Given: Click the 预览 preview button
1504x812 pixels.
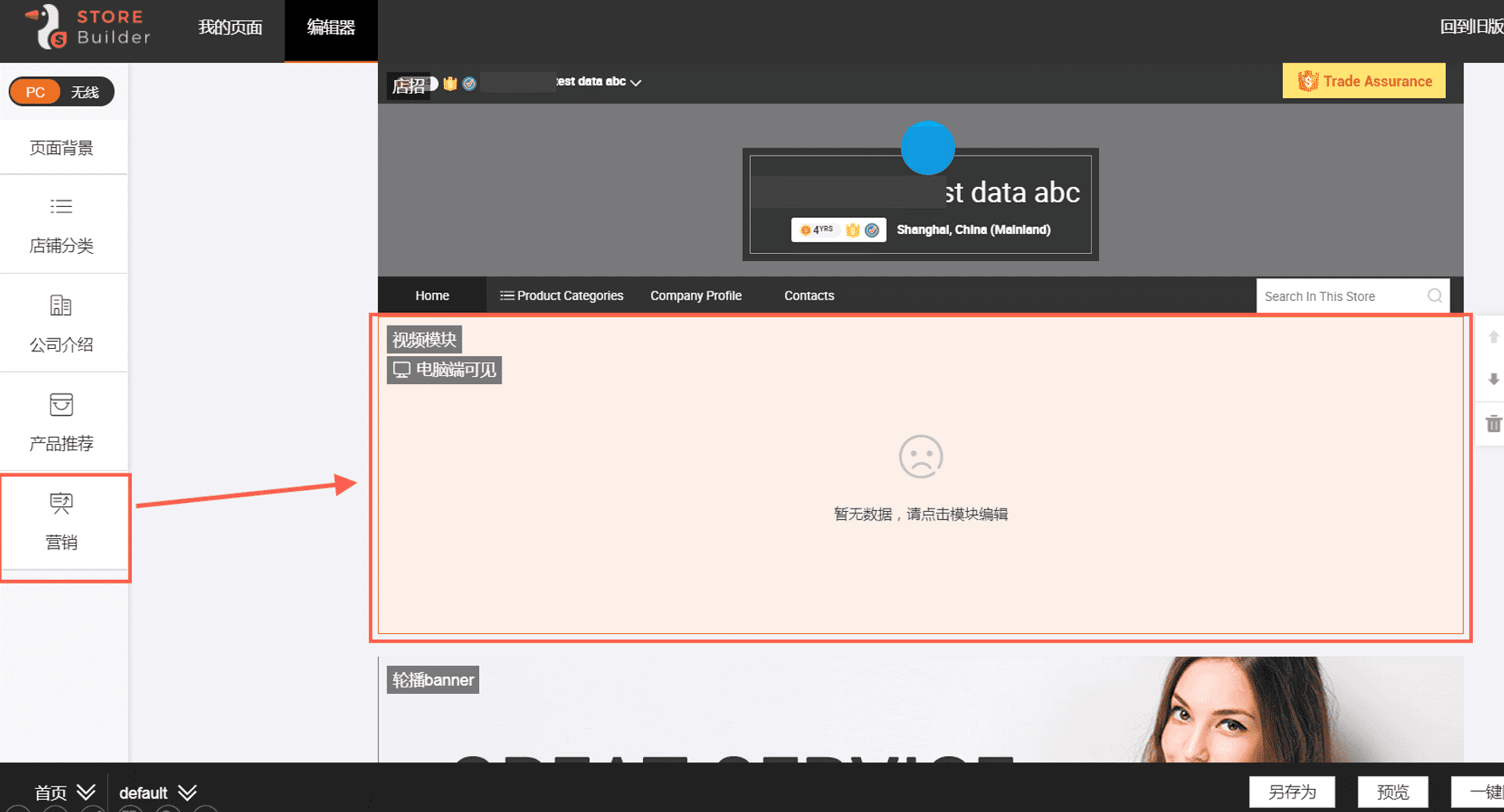Looking at the screenshot, I should [1392, 792].
